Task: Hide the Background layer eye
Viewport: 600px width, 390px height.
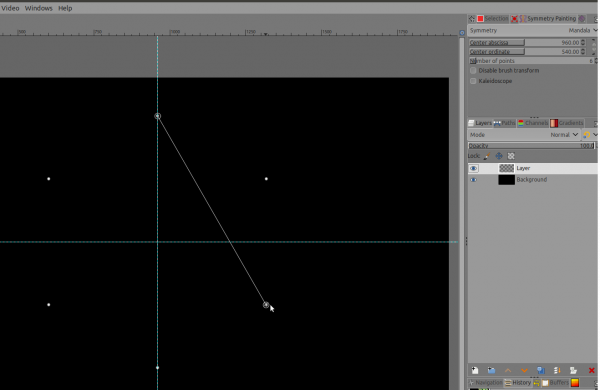Action: [474, 180]
